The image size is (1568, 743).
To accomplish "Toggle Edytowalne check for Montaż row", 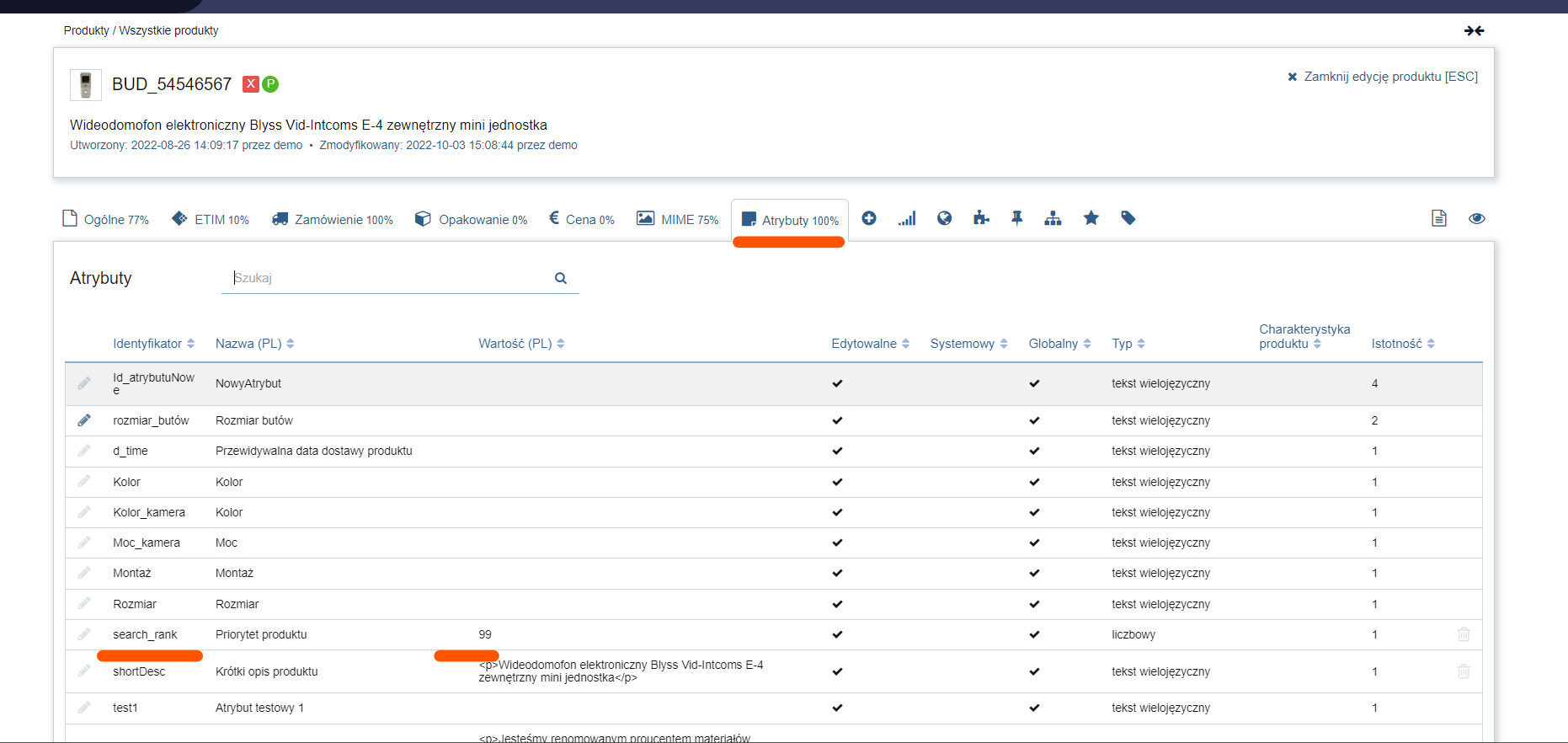I will point(837,573).
